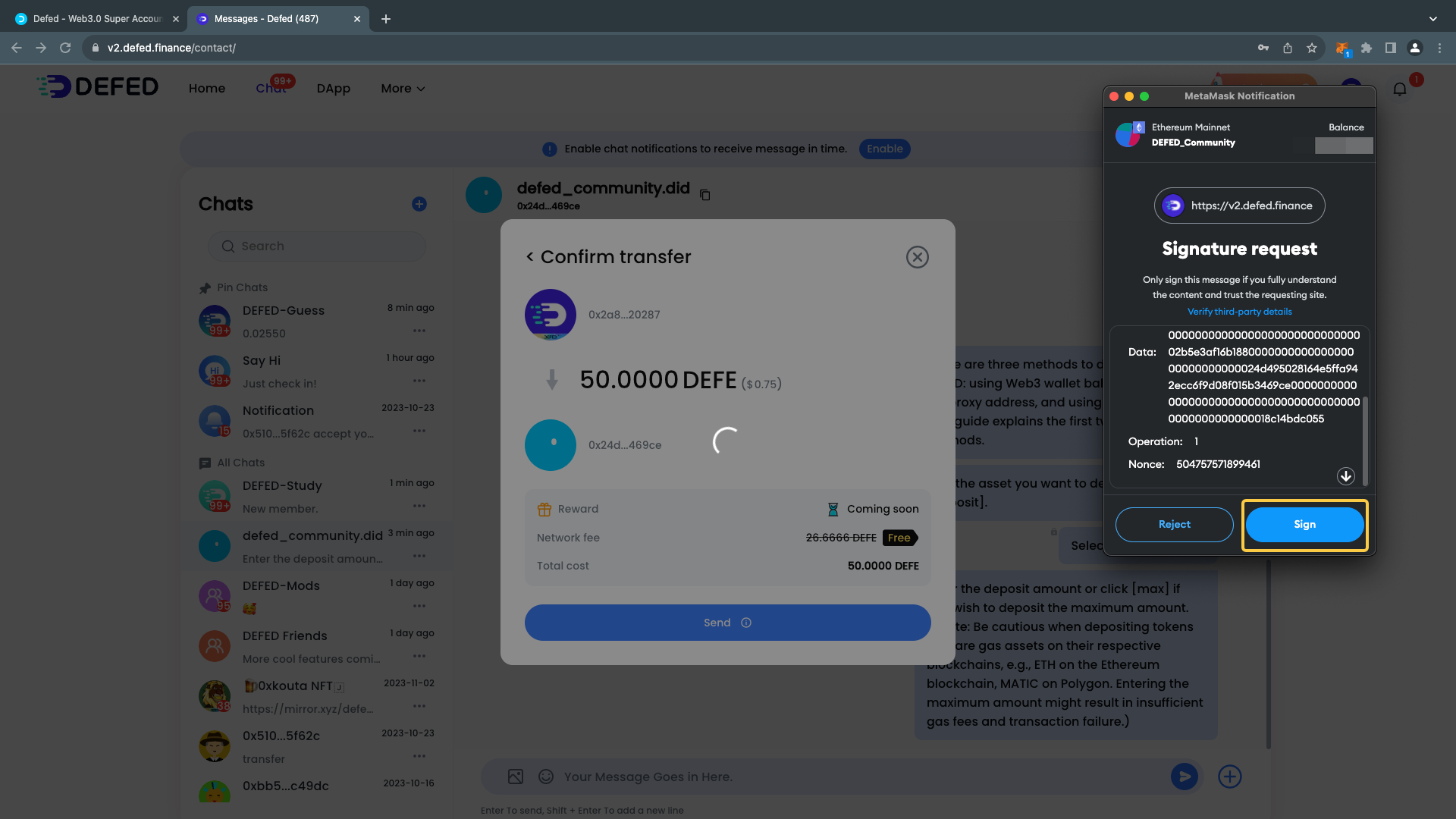
Task: Start a new chat with plus icon
Action: [x=419, y=204]
